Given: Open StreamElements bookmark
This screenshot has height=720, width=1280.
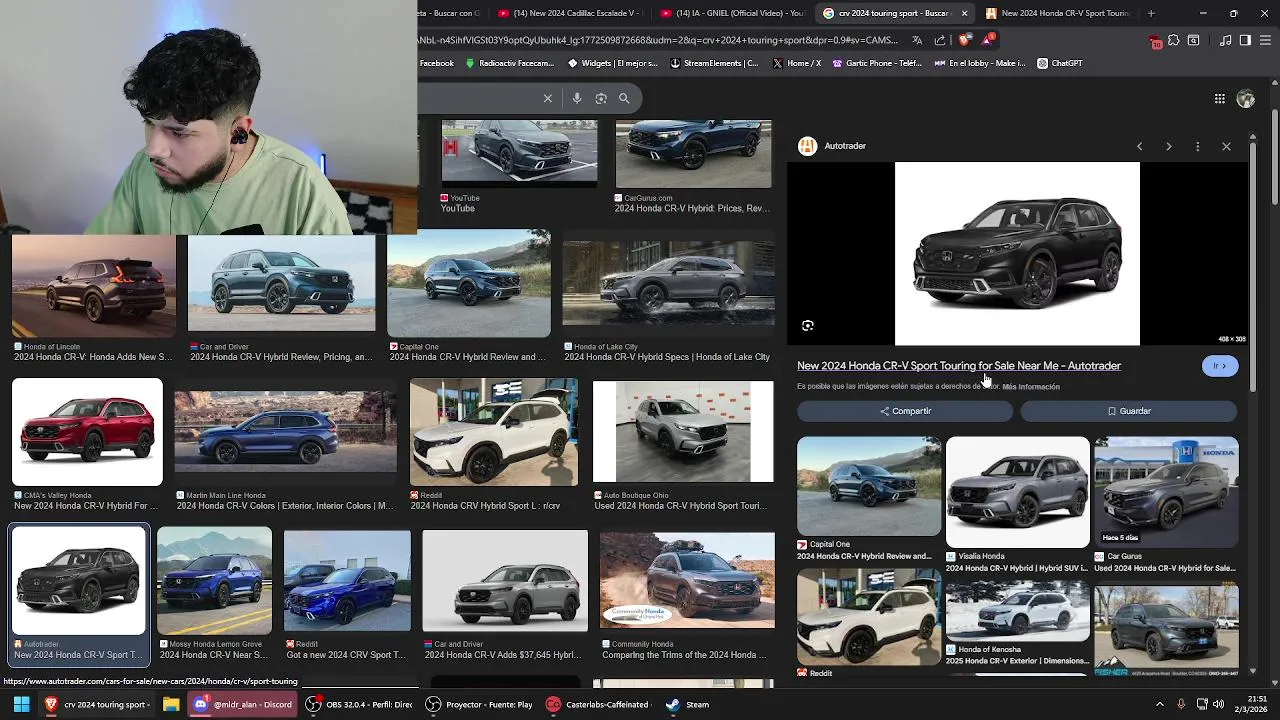Looking at the screenshot, I should 714,63.
